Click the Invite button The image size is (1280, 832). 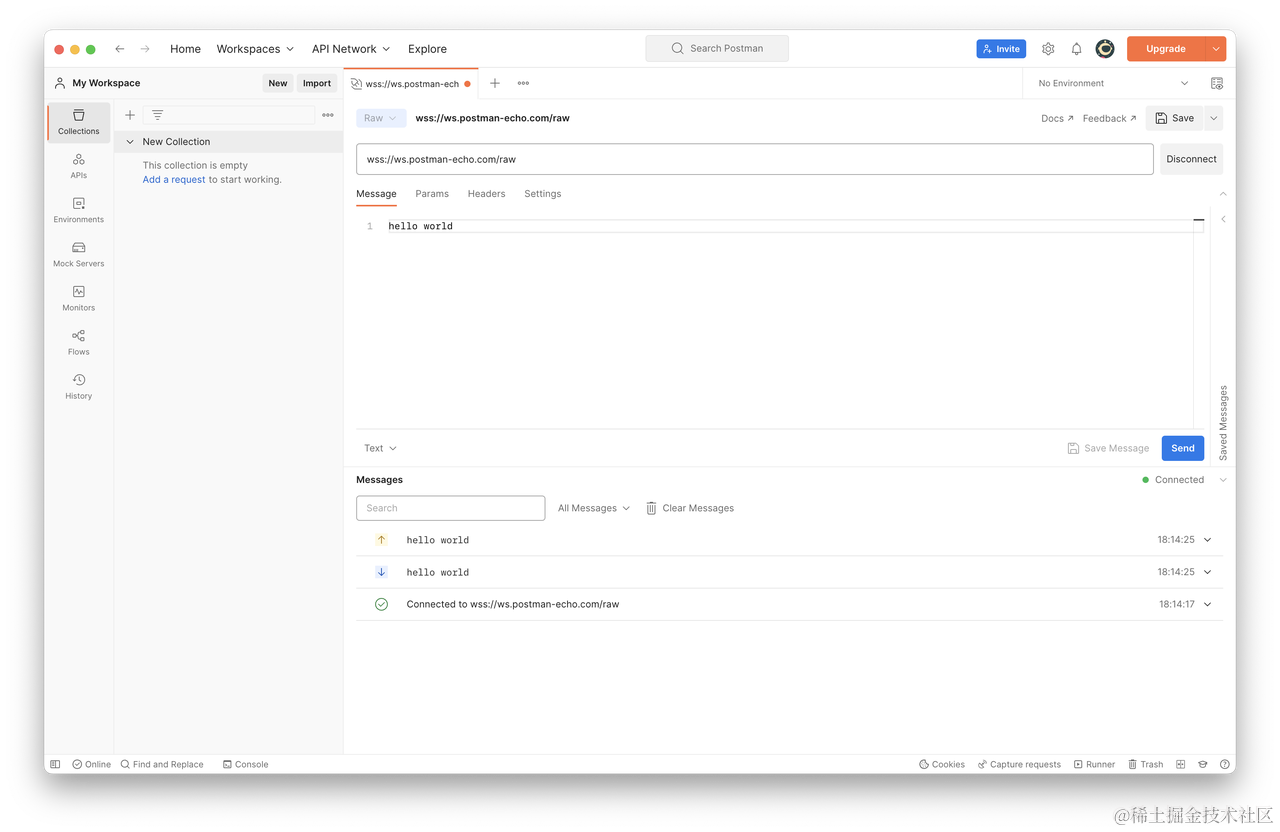click(x=1001, y=49)
